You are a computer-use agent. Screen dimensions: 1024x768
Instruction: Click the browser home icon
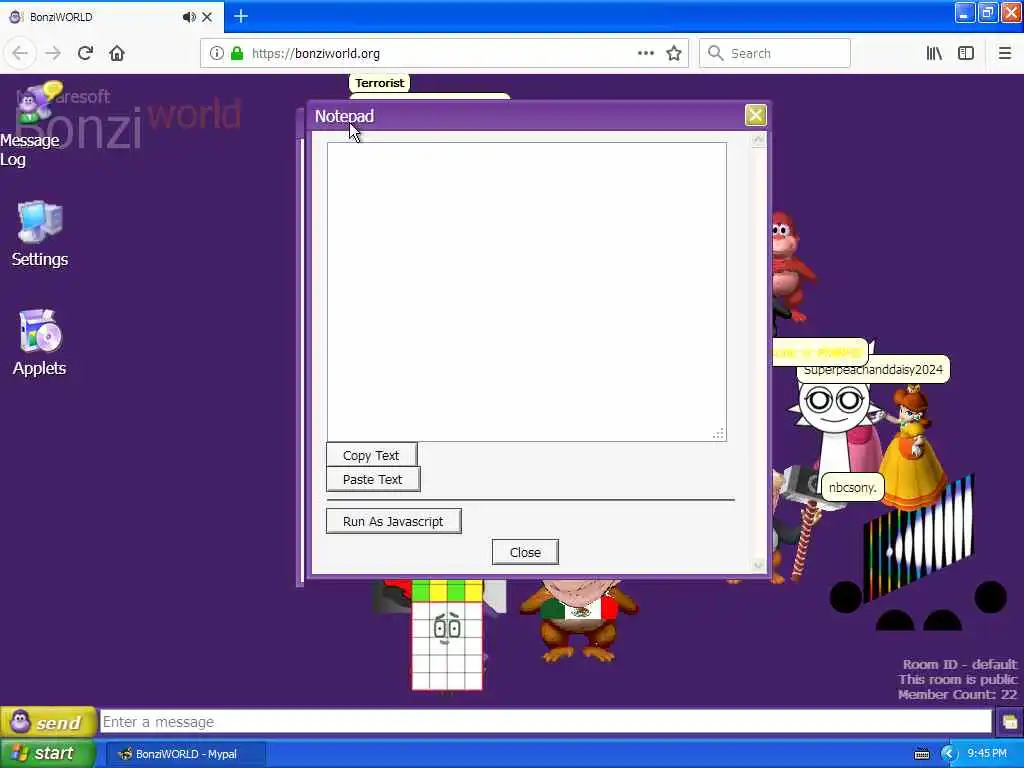pos(117,53)
